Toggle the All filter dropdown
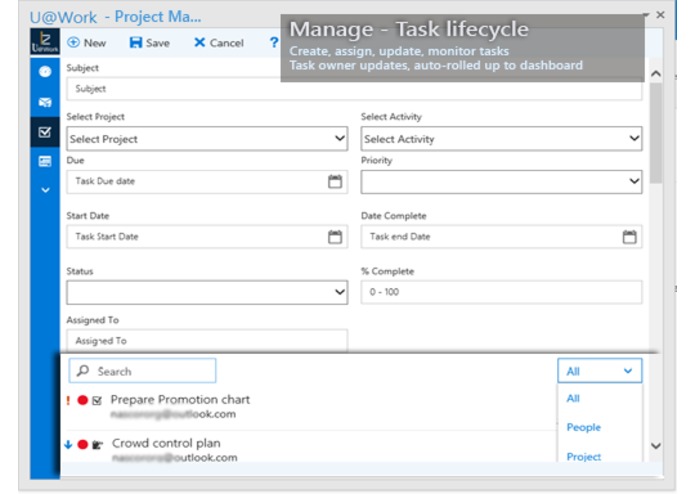Viewport: 695px width, 494px height. pos(599,371)
